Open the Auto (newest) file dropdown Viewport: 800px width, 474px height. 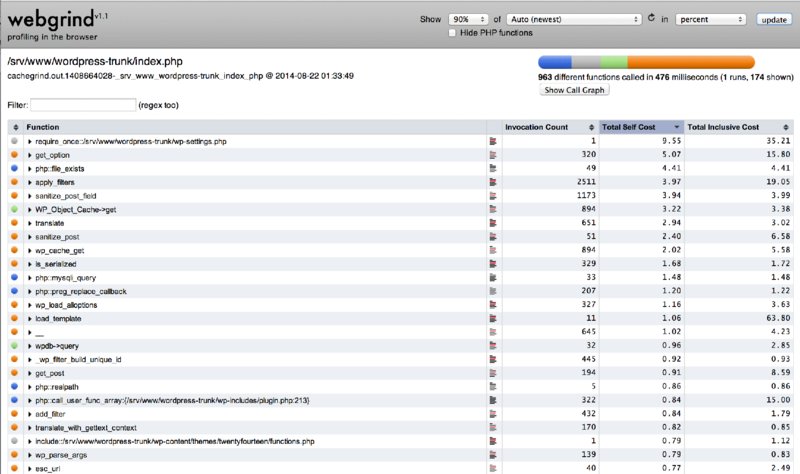(574, 19)
